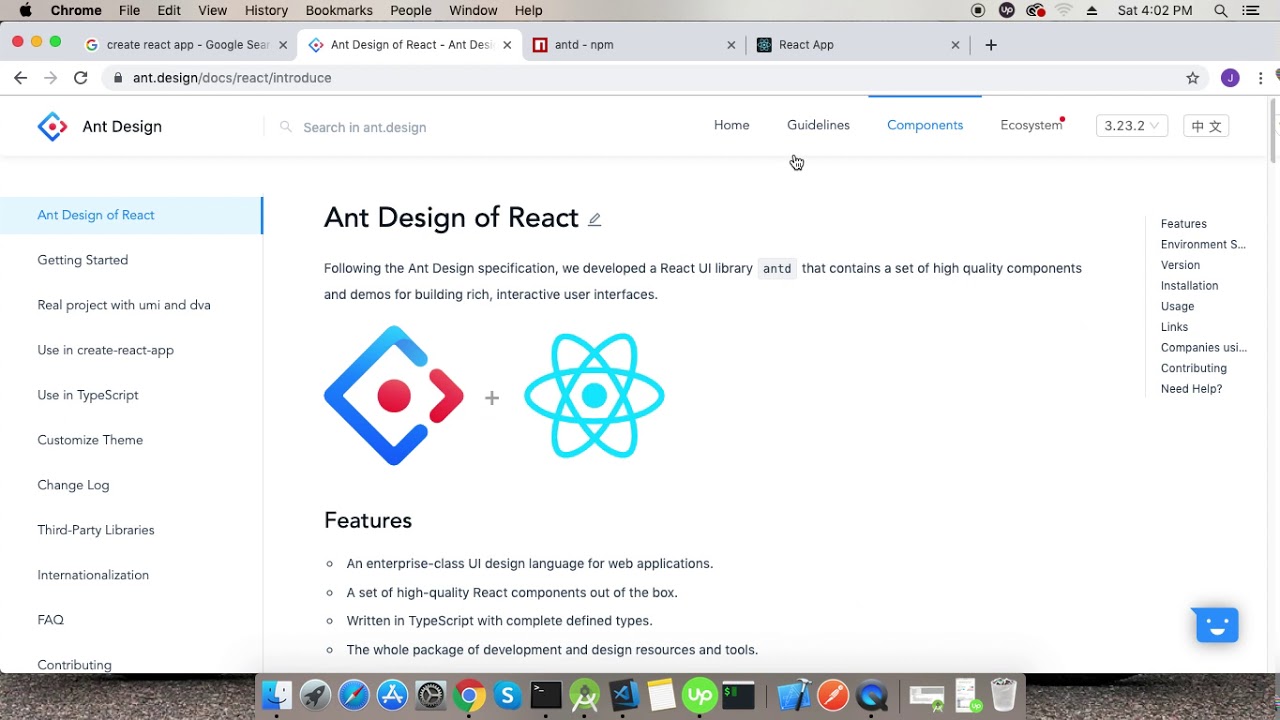This screenshot has width=1280, height=720.
Task: Open a new tab with the plus button
Action: (x=991, y=45)
